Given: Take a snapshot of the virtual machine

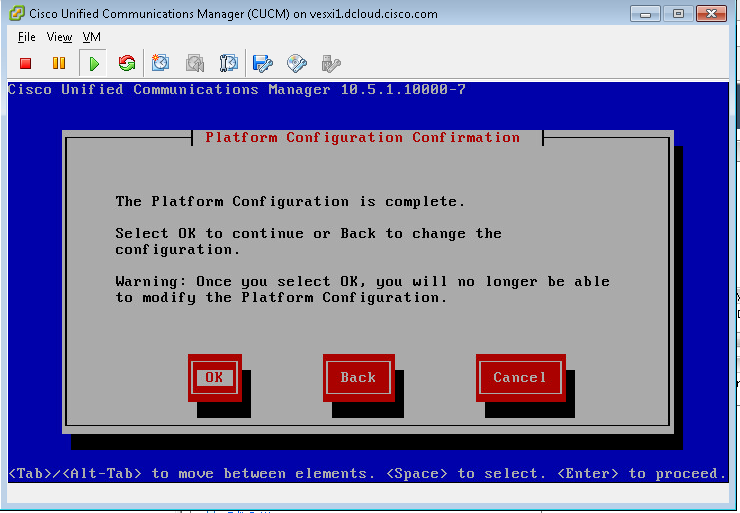Looking at the screenshot, I should (x=160, y=63).
